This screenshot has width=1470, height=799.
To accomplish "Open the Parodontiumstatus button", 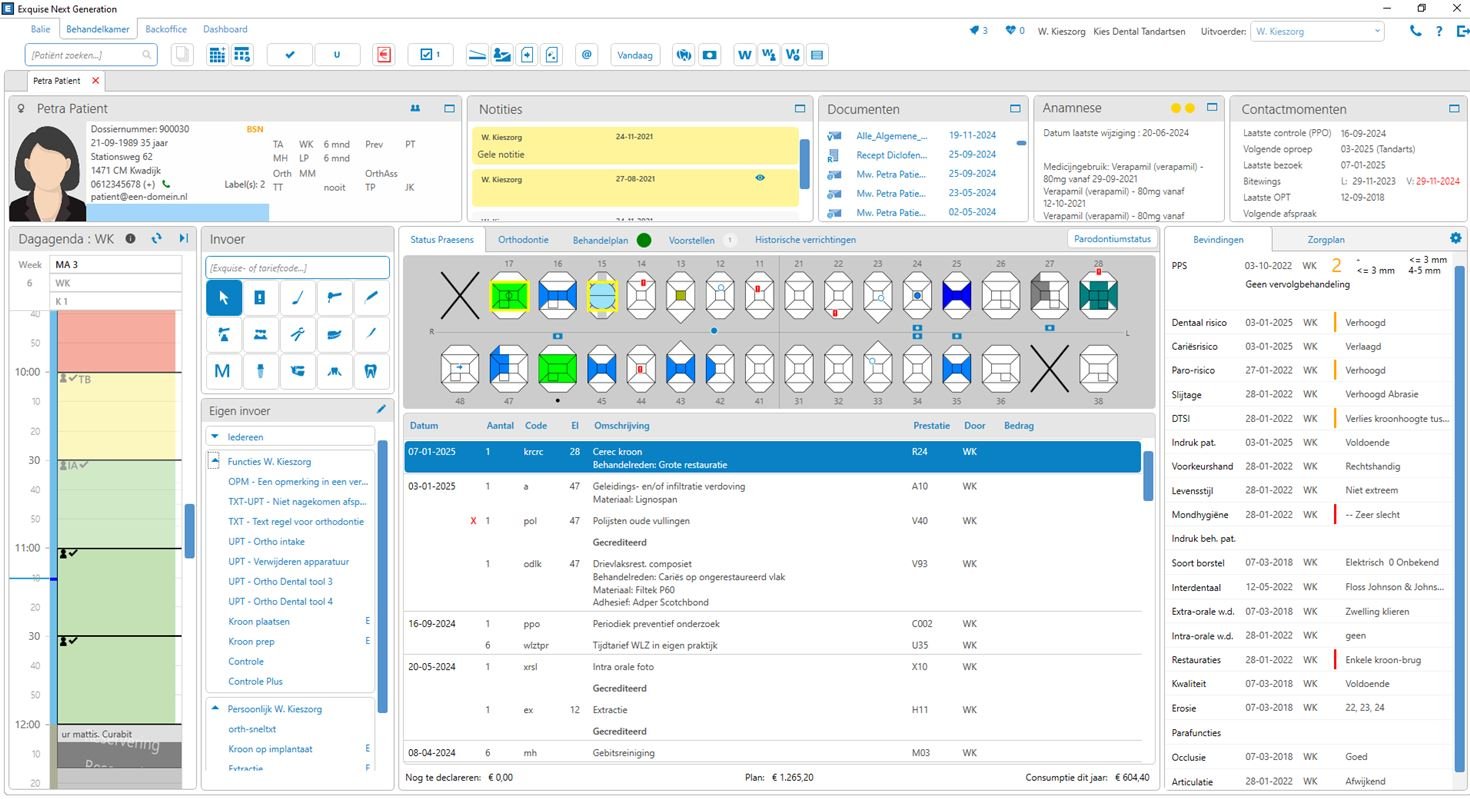I will (1112, 239).
